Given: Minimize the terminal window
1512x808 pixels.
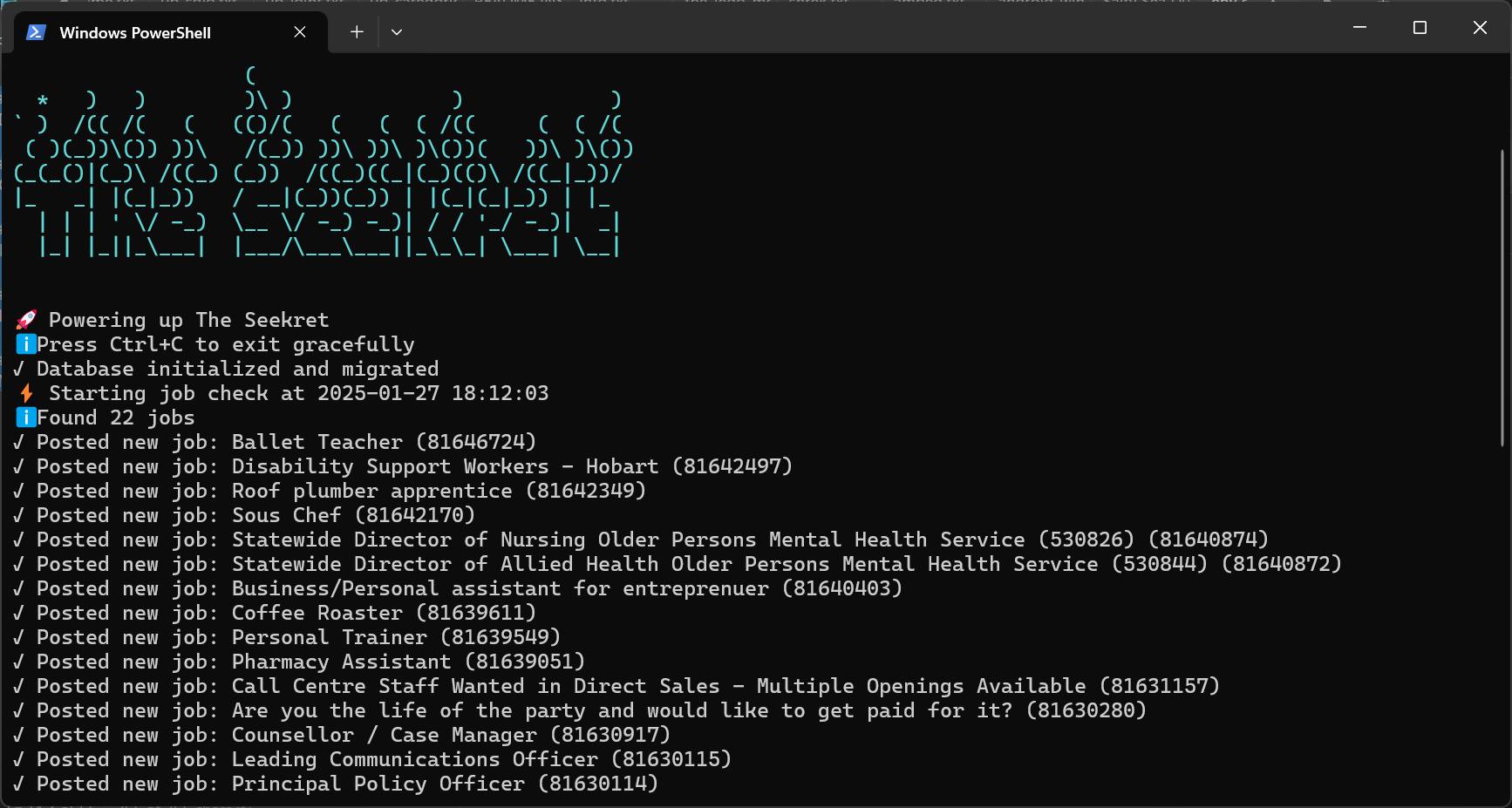Looking at the screenshot, I should pos(1359,28).
